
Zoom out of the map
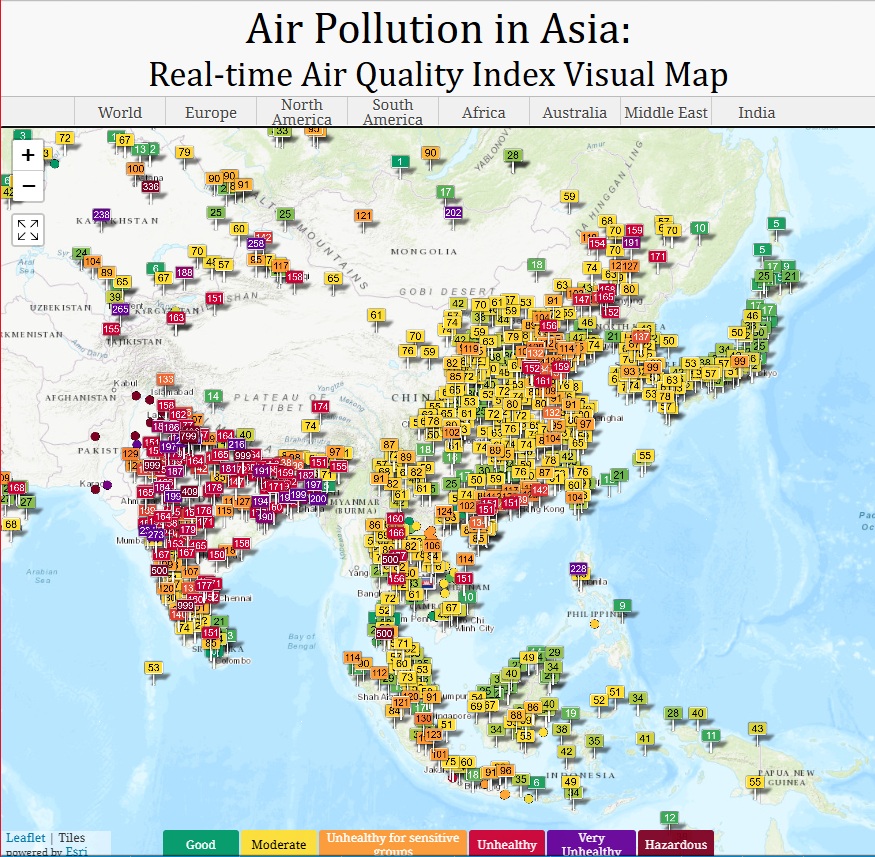[28, 186]
